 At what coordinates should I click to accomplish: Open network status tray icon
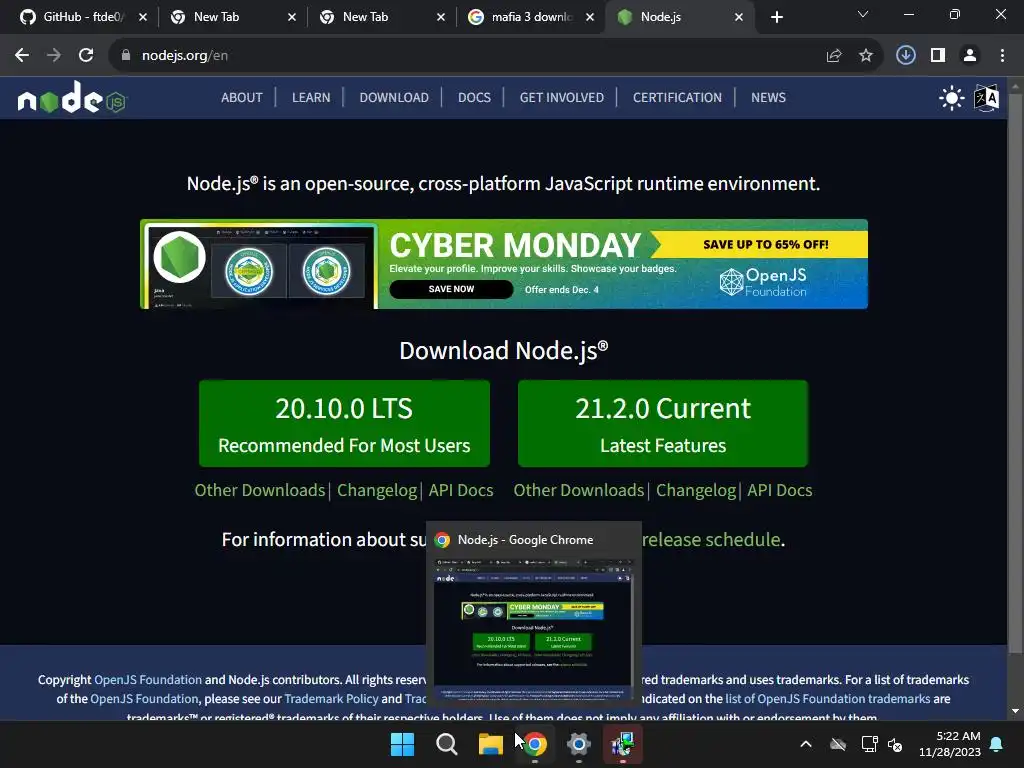[869, 744]
